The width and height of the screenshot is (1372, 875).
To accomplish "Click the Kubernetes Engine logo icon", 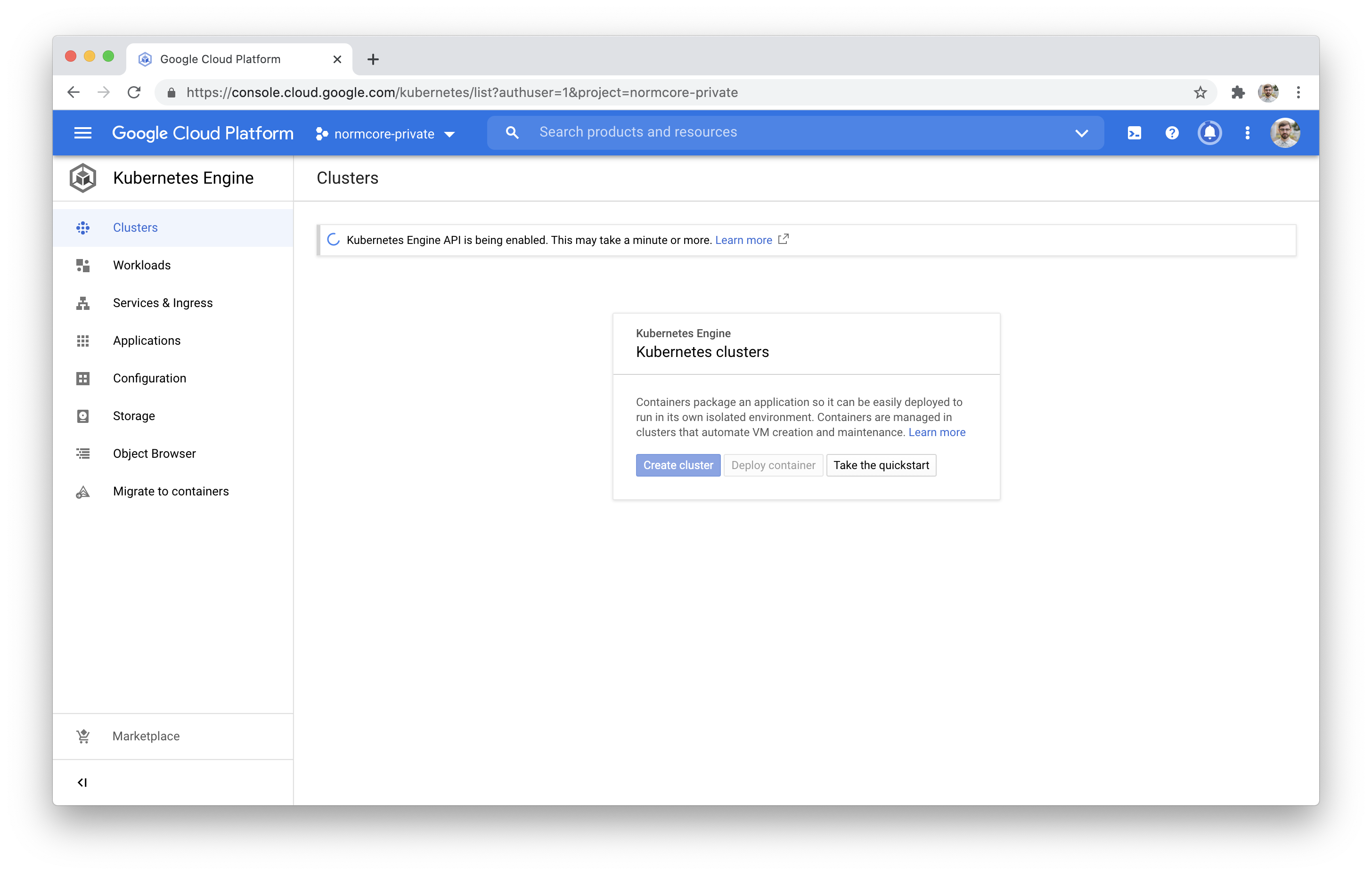I will (x=82, y=178).
